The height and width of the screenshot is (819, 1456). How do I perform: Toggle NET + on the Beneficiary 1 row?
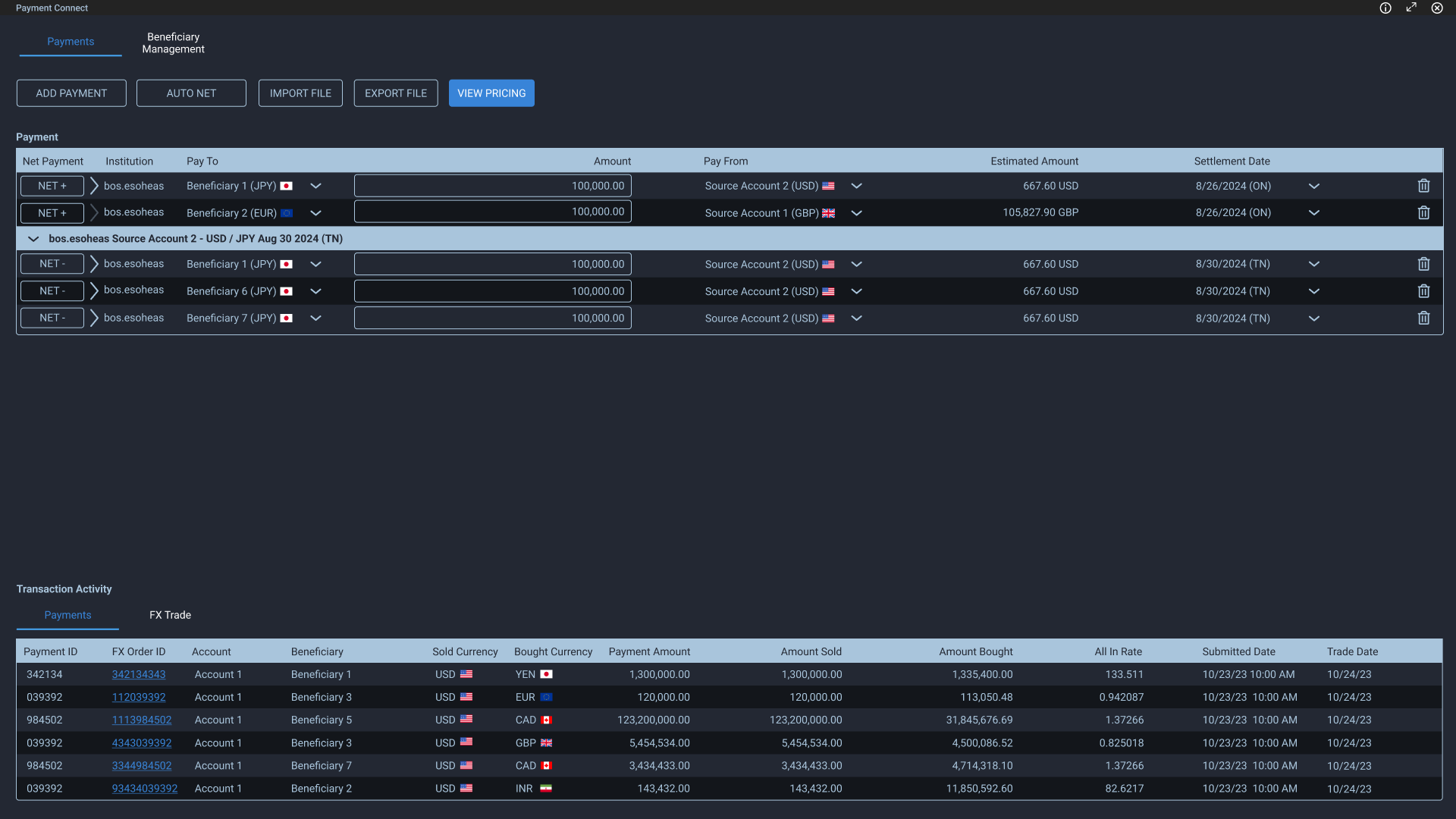pyautogui.click(x=52, y=186)
